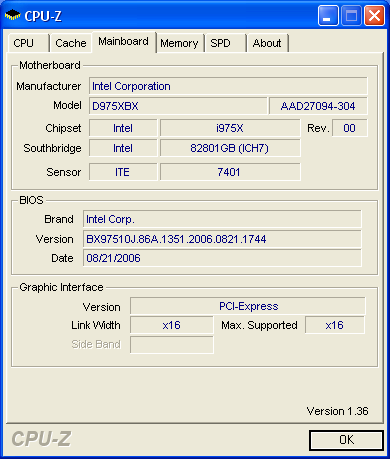Select the Mainboard tab
This screenshot has width=390, height=459.
pyautogui.click(x=123, y=41)
